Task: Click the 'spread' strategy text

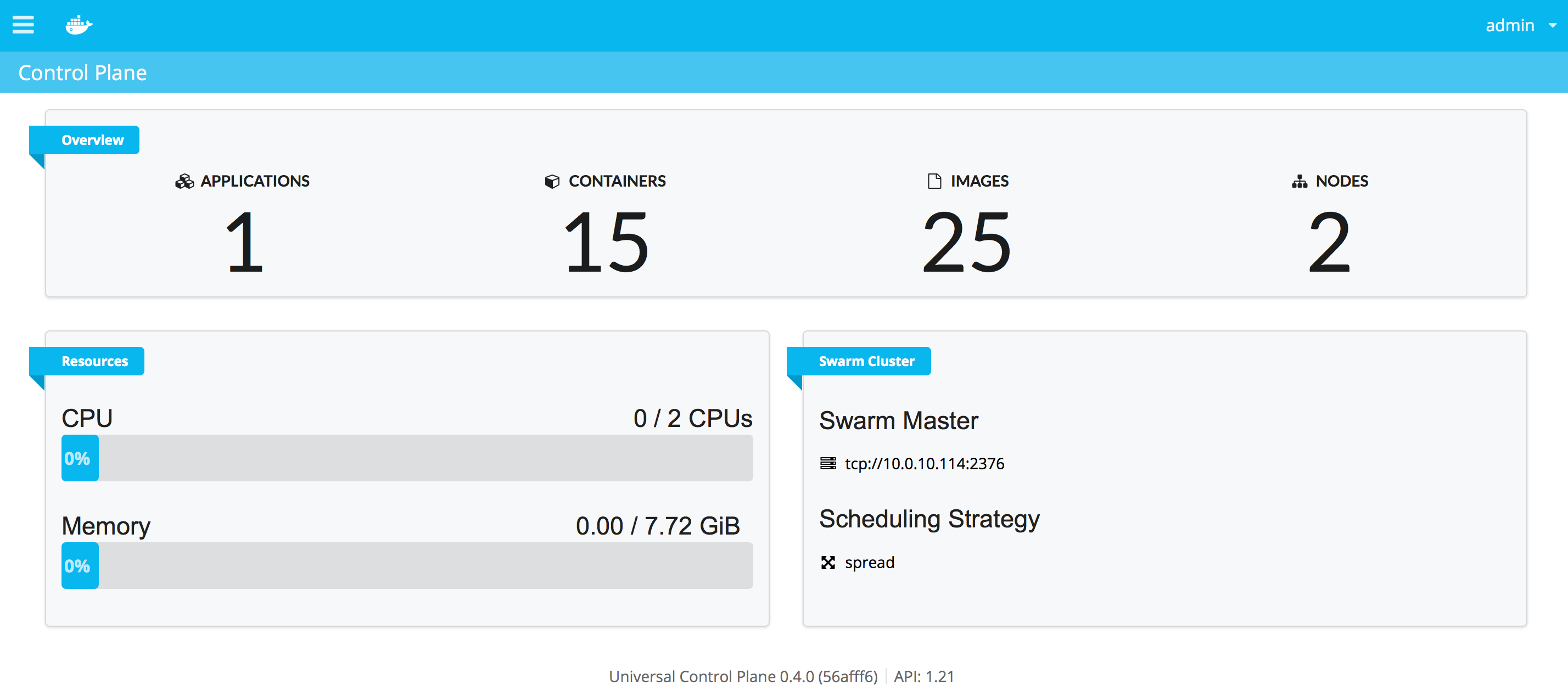Action: pyautogui.click(x=870, y=563)
